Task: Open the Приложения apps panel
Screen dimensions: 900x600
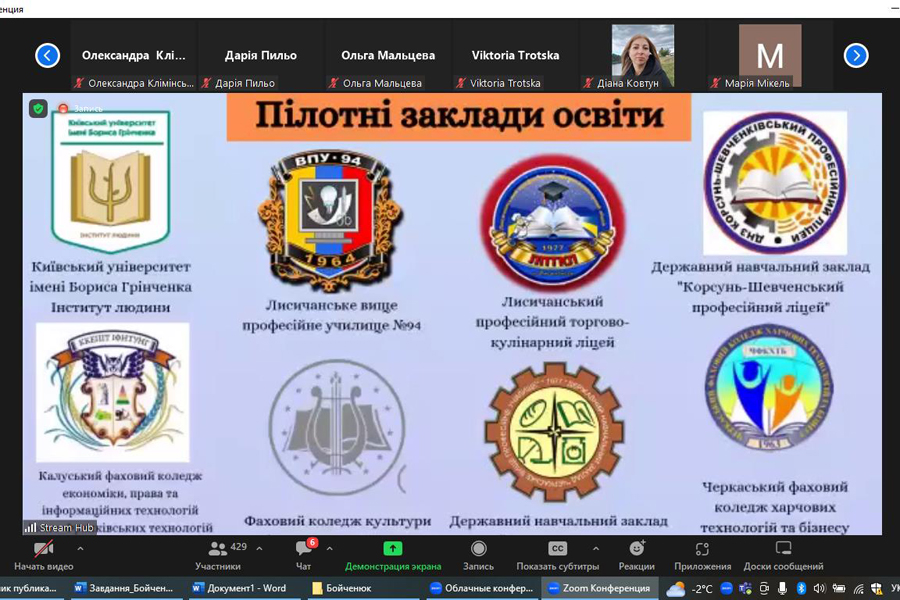Action: click(703, 555)
